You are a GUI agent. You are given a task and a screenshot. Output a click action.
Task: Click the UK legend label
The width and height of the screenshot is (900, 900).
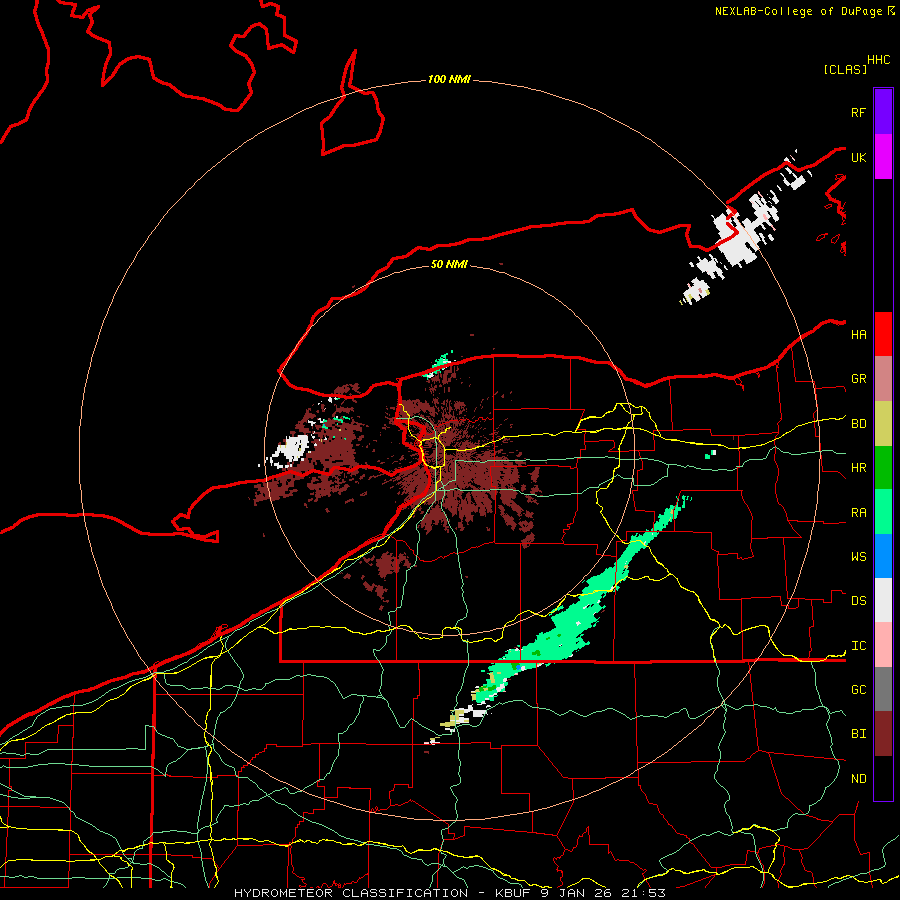tap(858, 157)
